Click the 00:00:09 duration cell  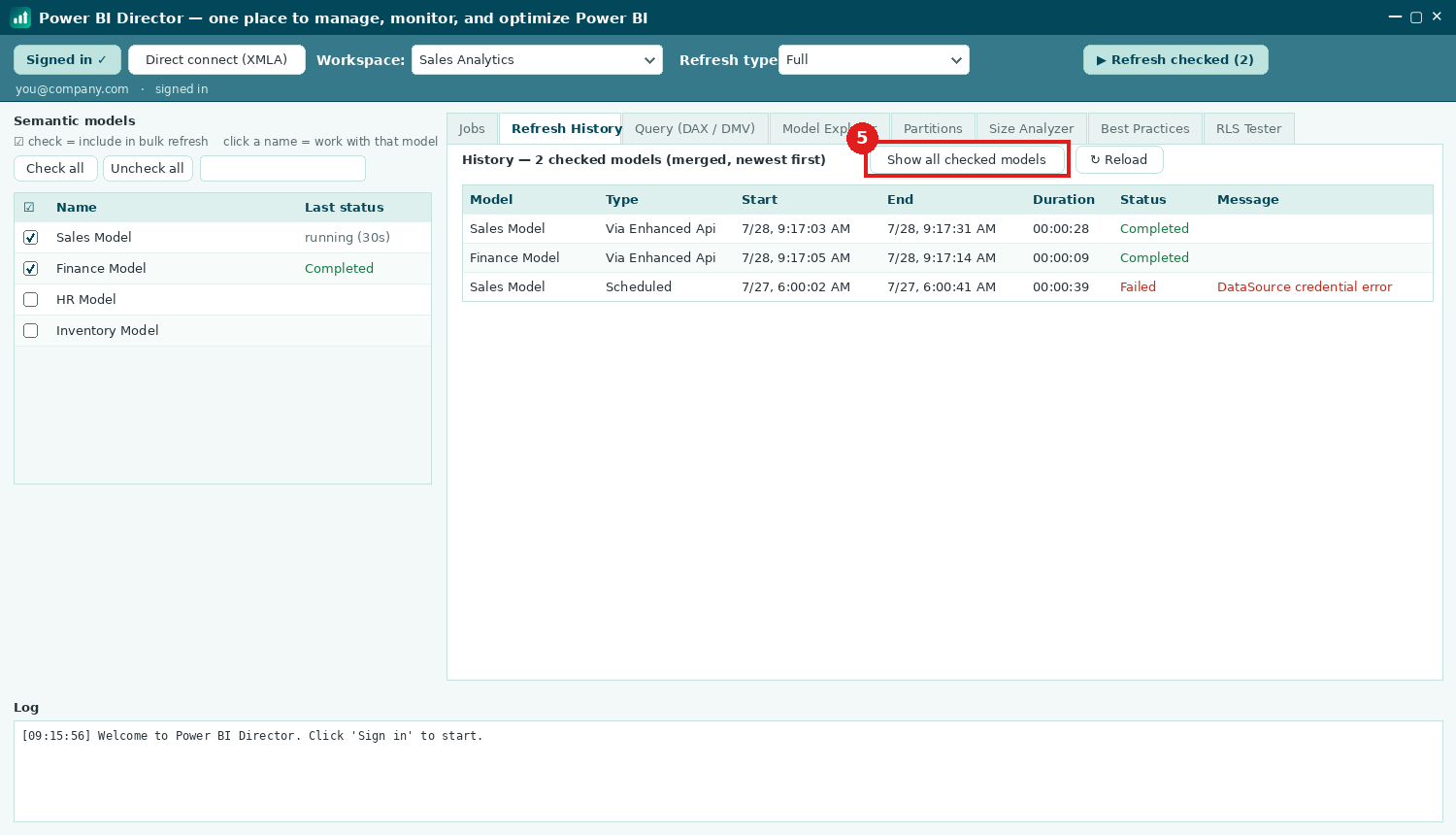tap(1061, 257)
